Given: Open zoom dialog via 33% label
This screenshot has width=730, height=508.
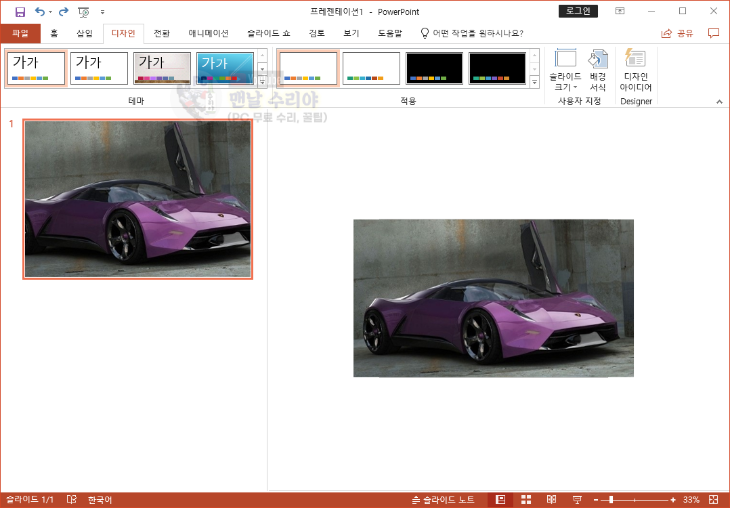Looking at the screenshot, I should click(x=691, y=500).
